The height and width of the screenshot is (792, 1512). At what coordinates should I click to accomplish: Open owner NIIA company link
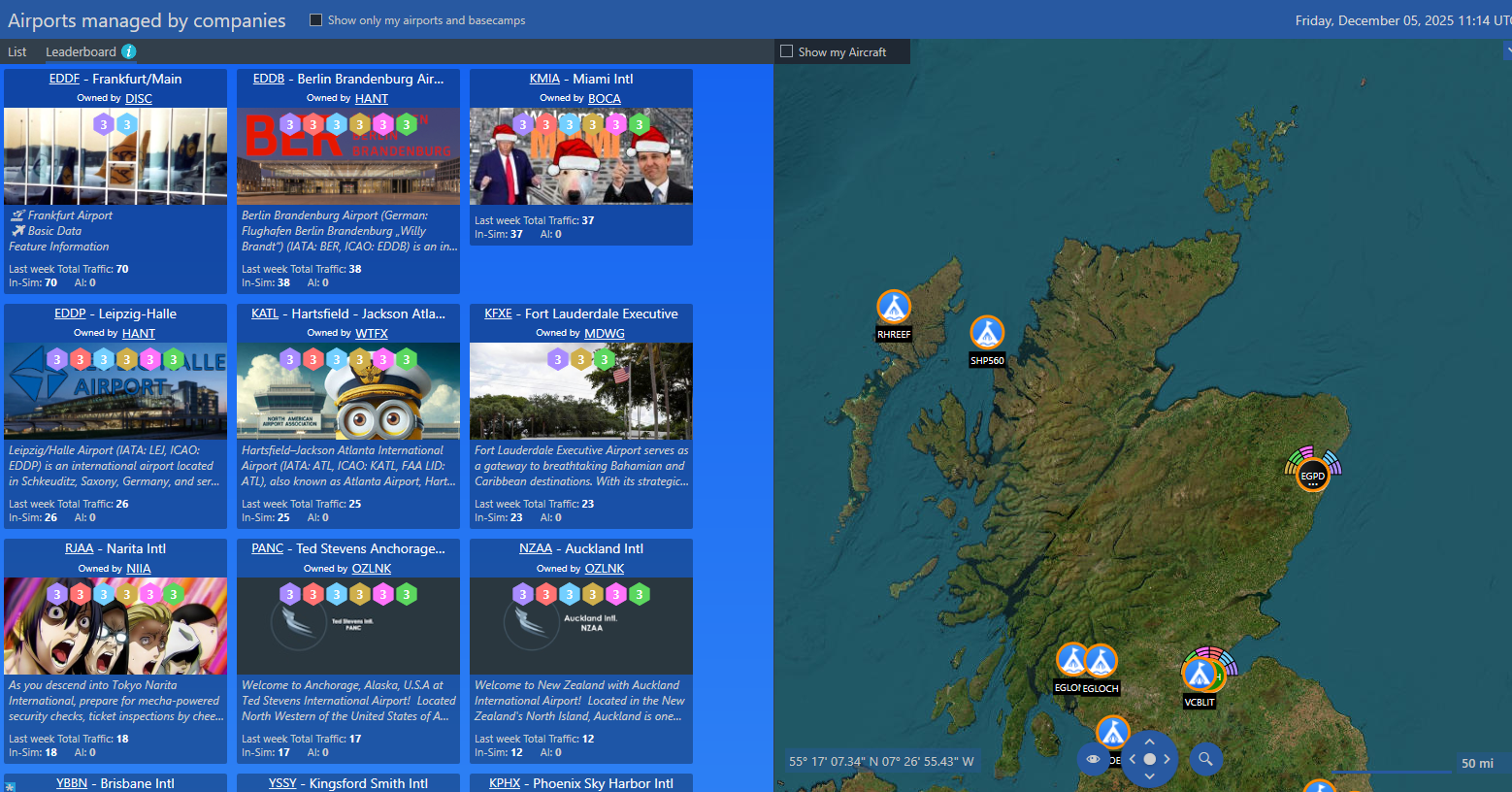pos(139,568)
